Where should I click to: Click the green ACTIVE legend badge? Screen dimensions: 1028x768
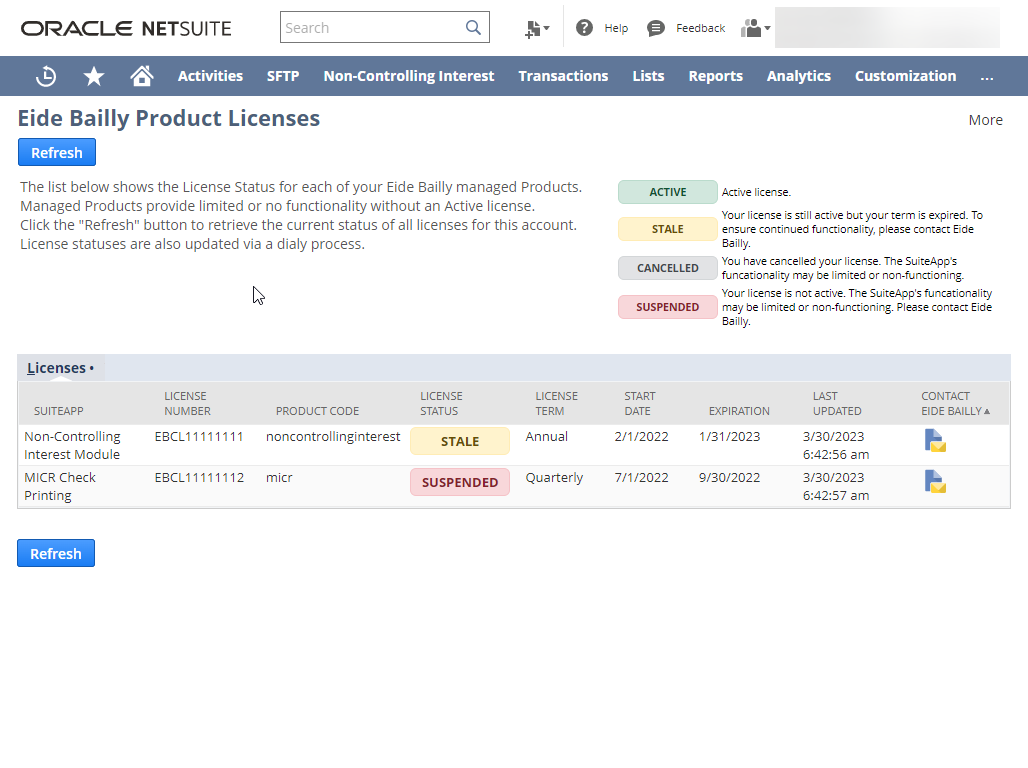coord(667,192)
